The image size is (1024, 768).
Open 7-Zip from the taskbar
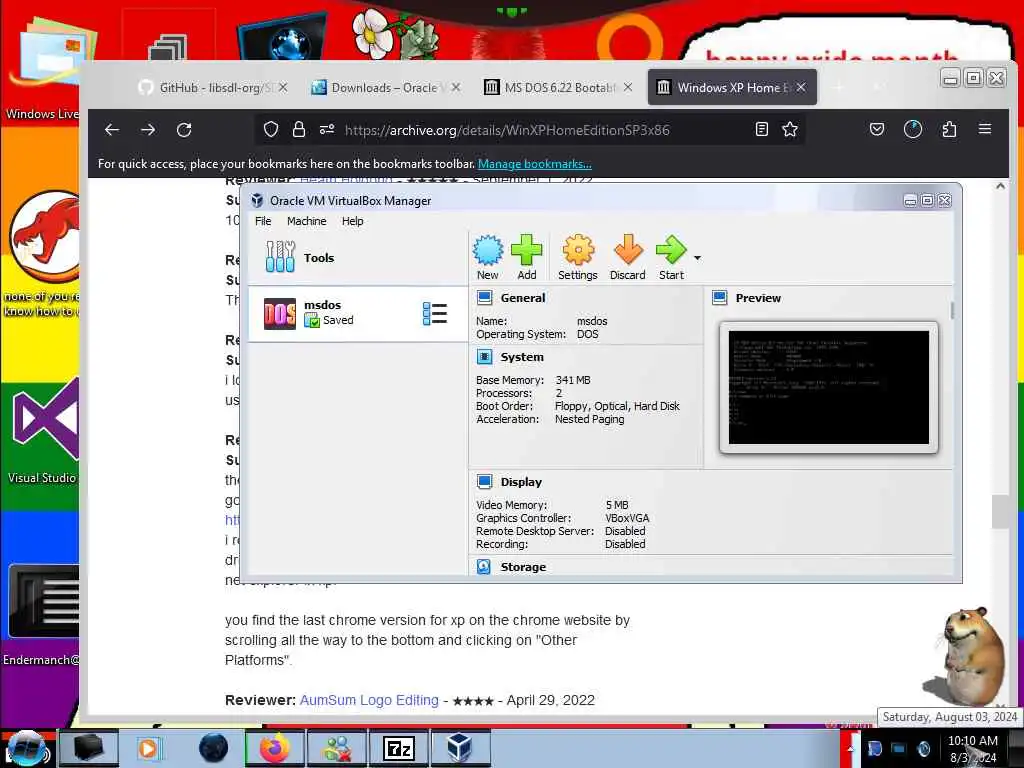pyautogui.click(x=398, y=748)
